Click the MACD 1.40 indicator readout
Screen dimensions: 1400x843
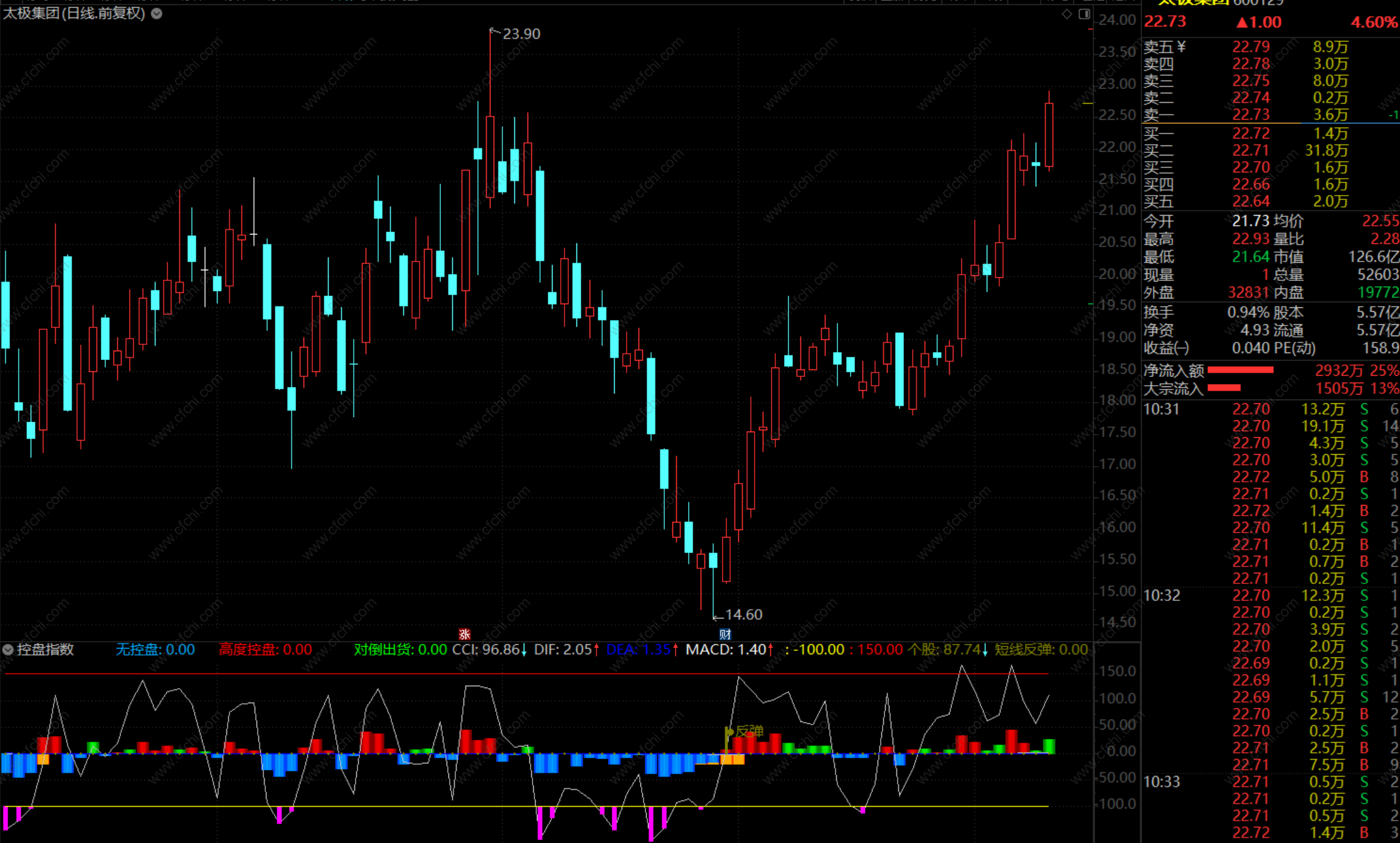pyautogui.click(x=728, y=650)
